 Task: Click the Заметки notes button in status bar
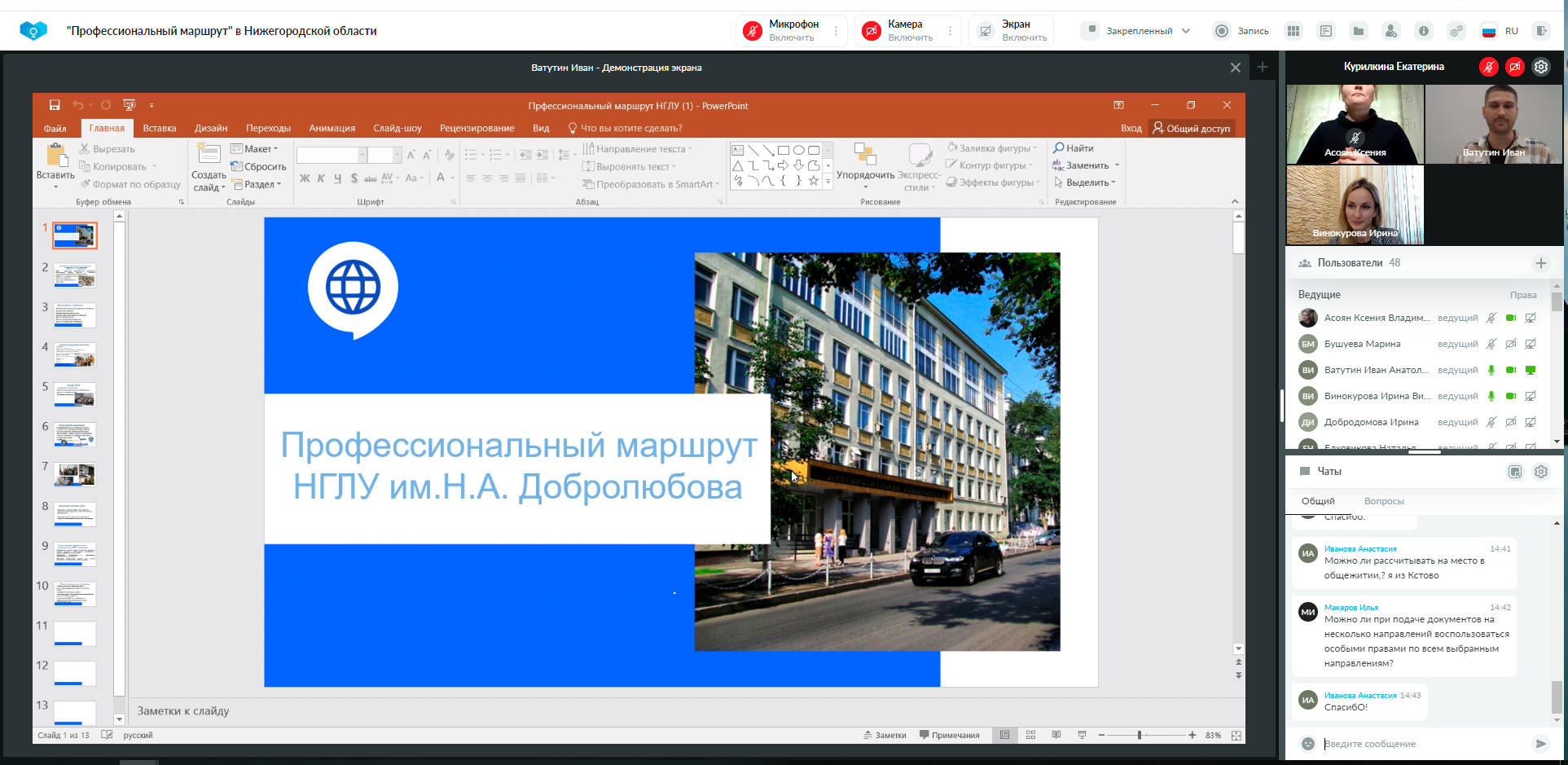[885, 735]
